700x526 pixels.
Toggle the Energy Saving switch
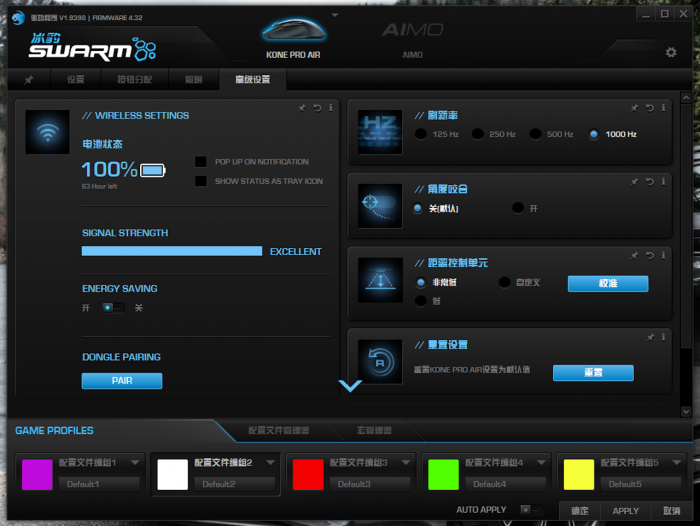(x=113, y=308)
